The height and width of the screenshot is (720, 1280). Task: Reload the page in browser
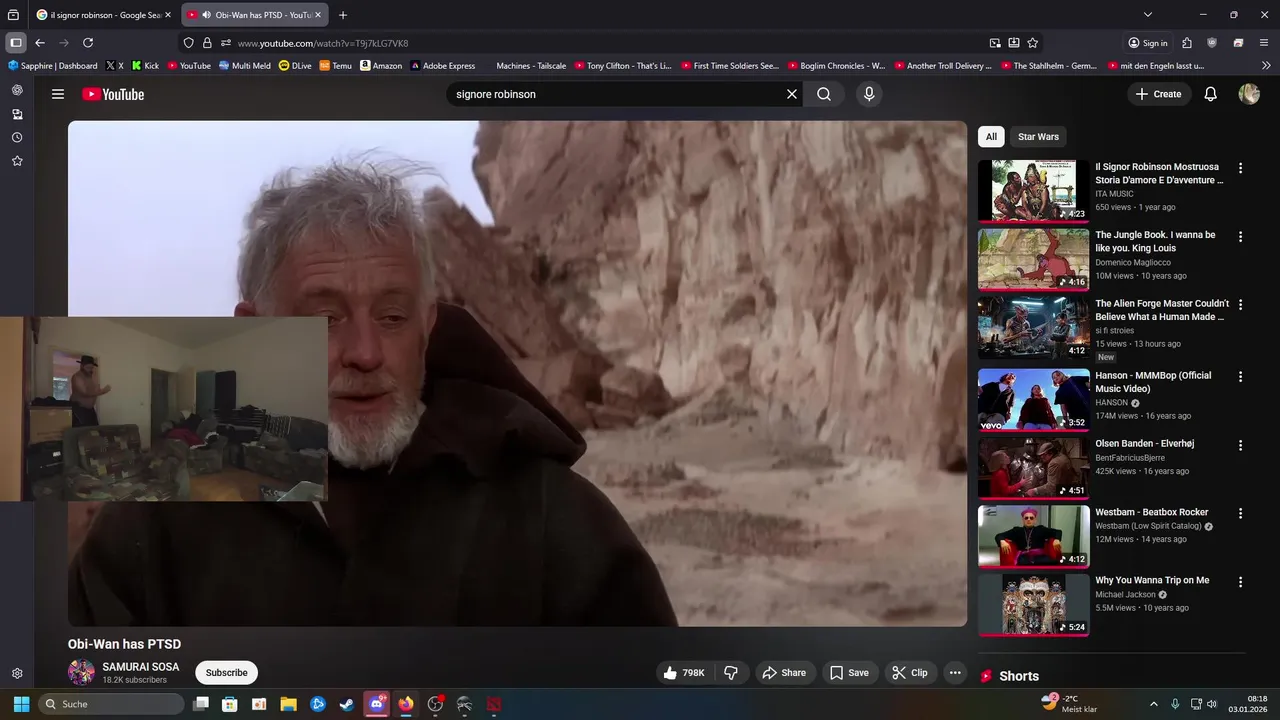(88, 43)
